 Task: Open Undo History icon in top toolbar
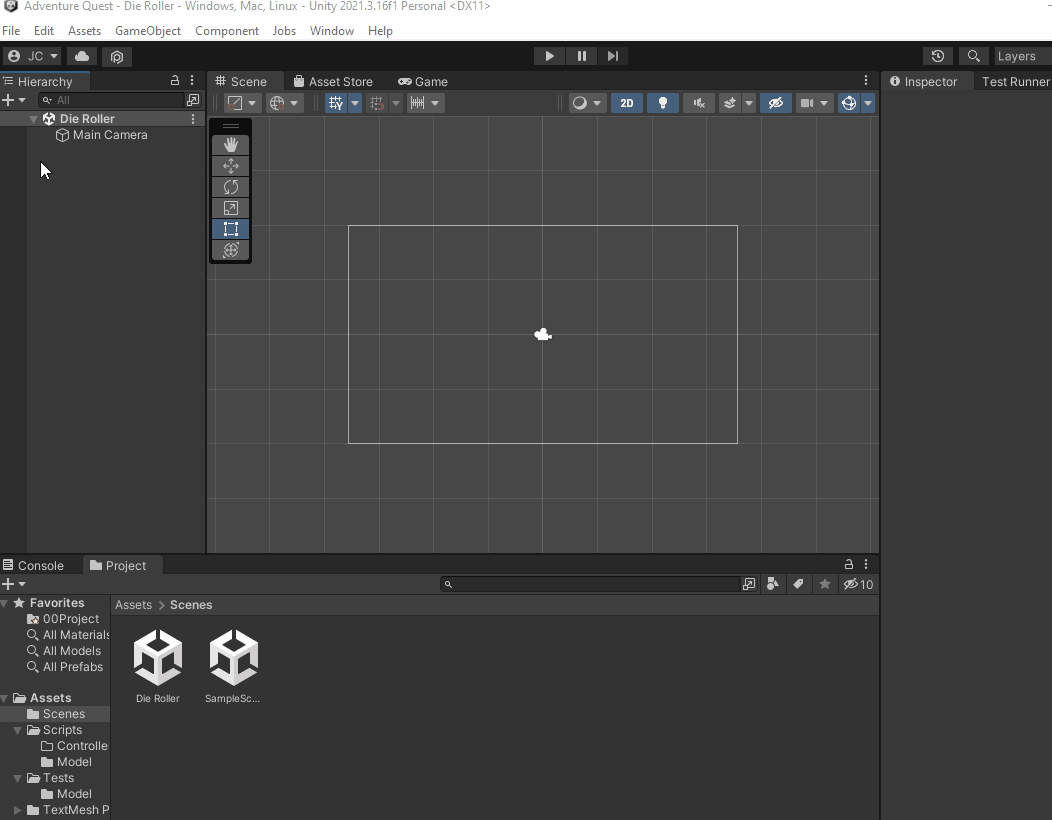pos(938,56)
